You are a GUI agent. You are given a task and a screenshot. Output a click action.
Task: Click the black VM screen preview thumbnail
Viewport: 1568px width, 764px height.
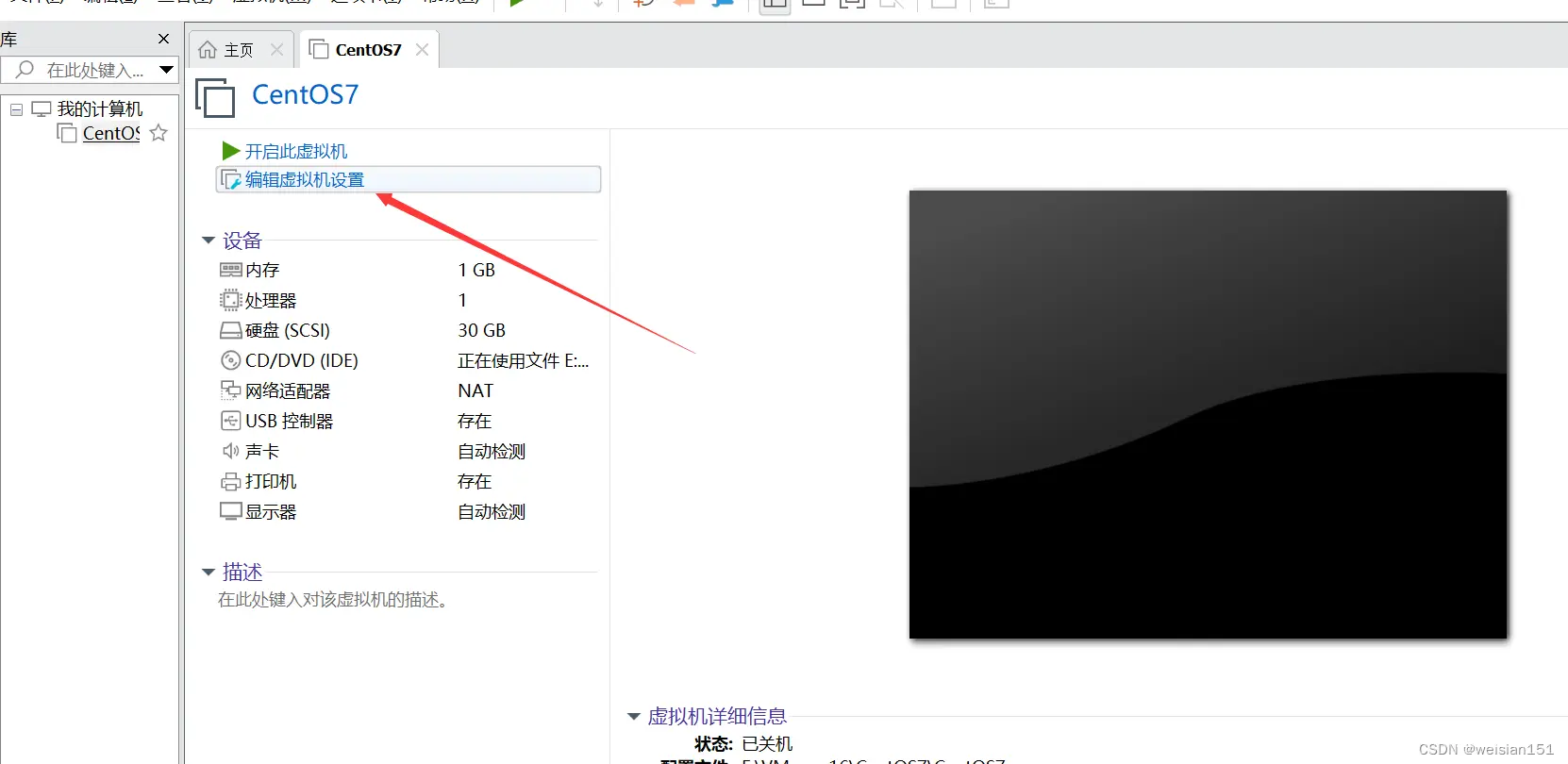(1208, 415)
